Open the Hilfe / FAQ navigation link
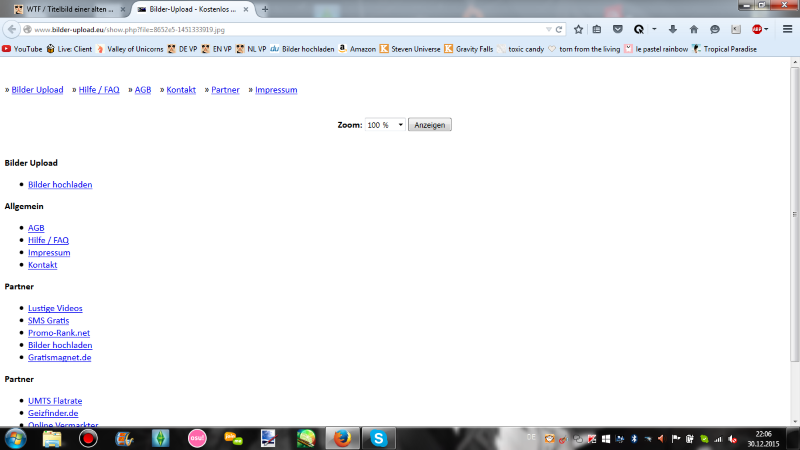 click(x=99, y=90)
